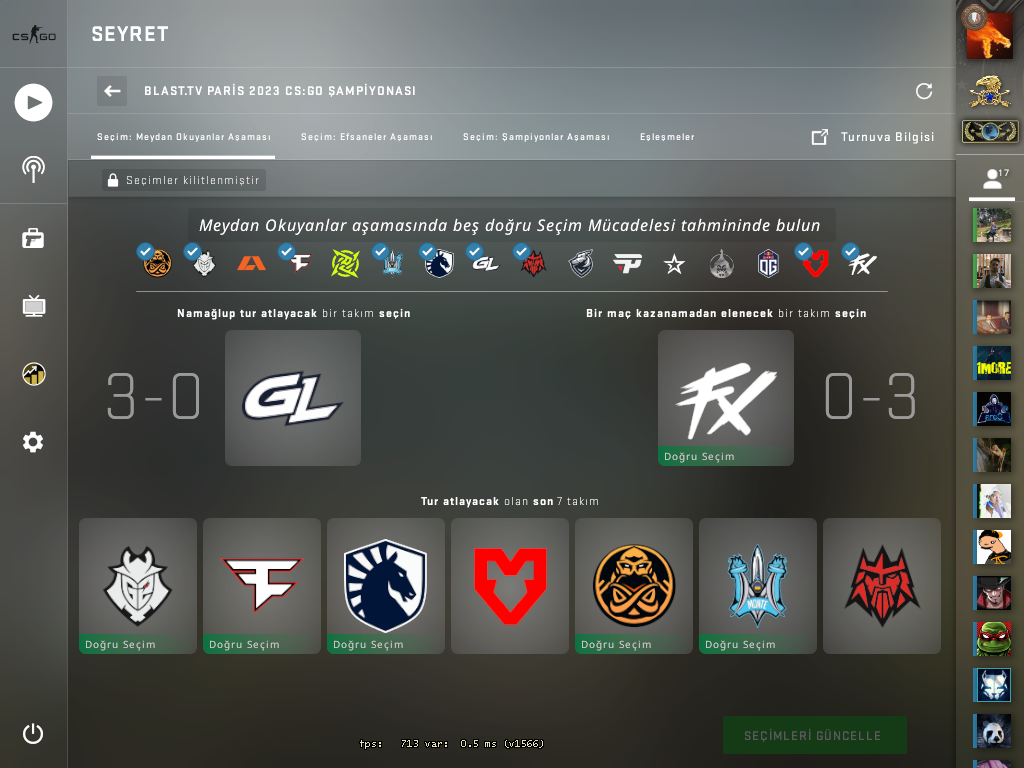
Task: Open the settings gear in sidebar
Action: click(33, 442)
